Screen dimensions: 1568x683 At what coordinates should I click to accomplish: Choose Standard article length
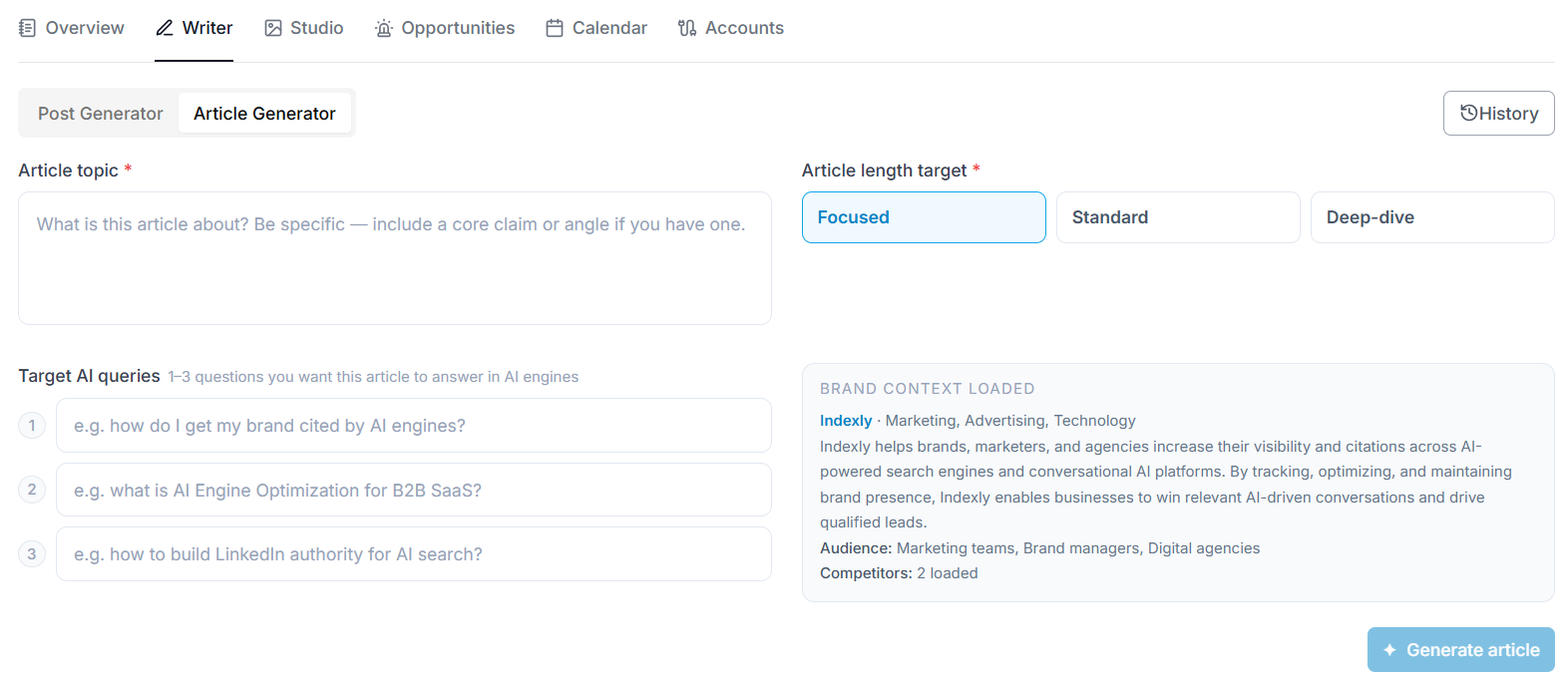click(x=1178, y=217)
